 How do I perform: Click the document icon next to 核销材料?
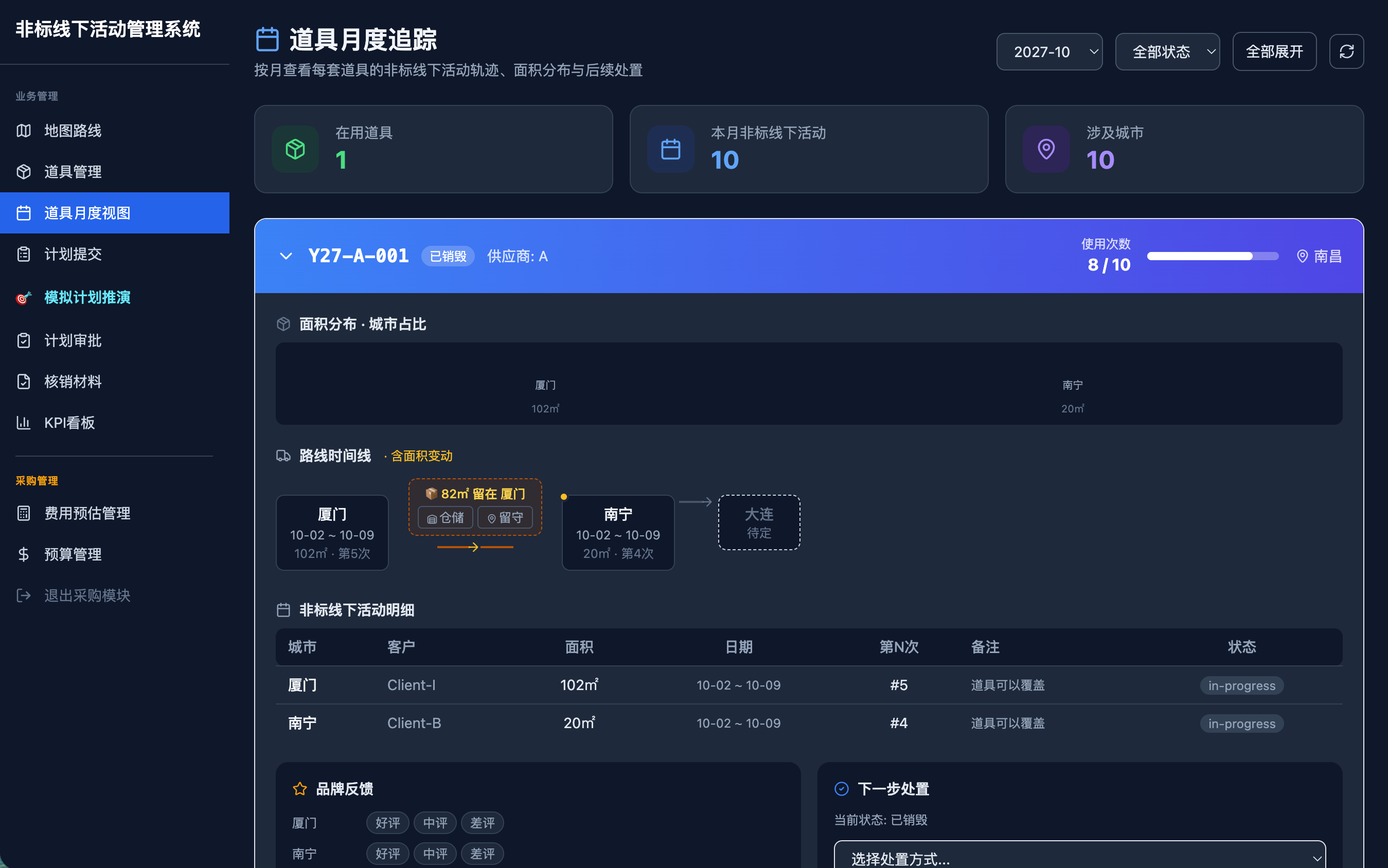(24, 382)
